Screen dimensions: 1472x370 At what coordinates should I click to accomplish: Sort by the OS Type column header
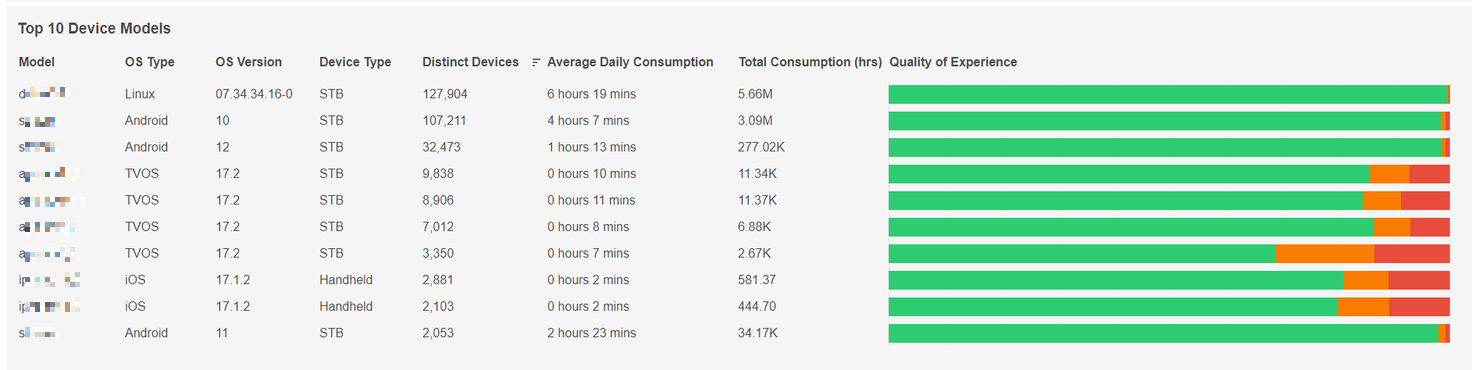pos(150,62)
